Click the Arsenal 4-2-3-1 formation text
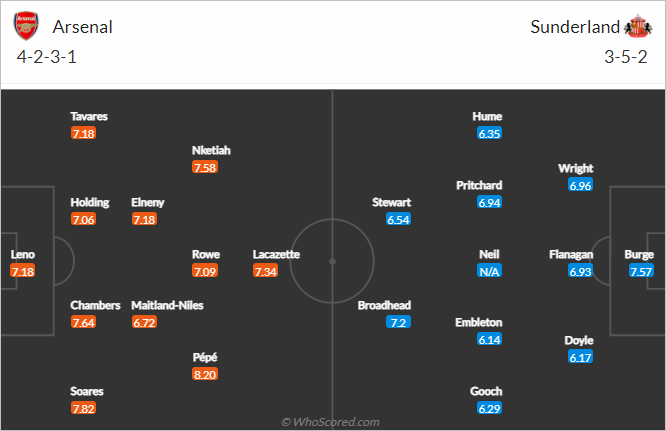The height and width of the screenshot is (431, 666). tap(47, 57)
